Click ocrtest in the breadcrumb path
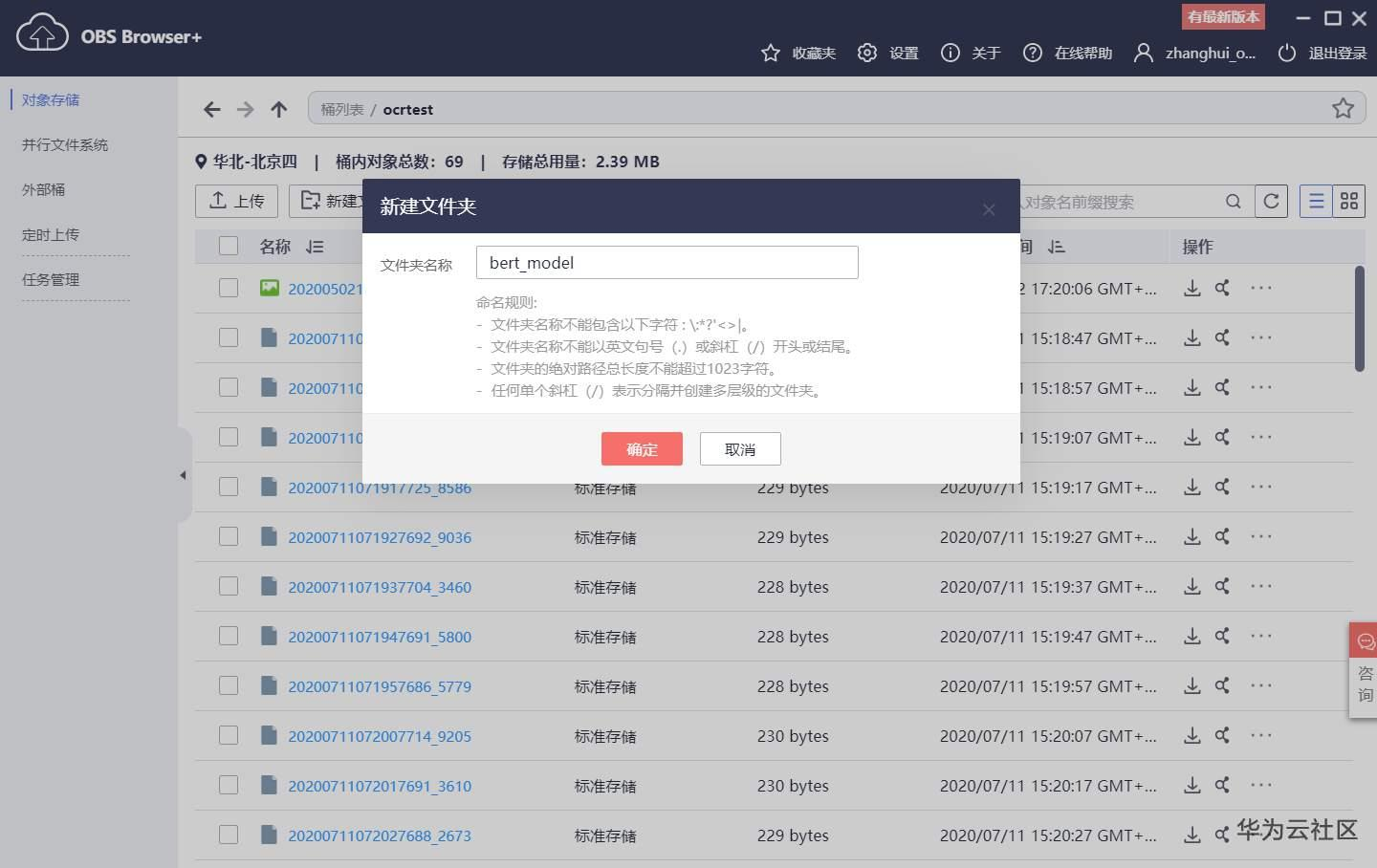1377x868 pixels. pyautogui.click(x=407, y=110)
